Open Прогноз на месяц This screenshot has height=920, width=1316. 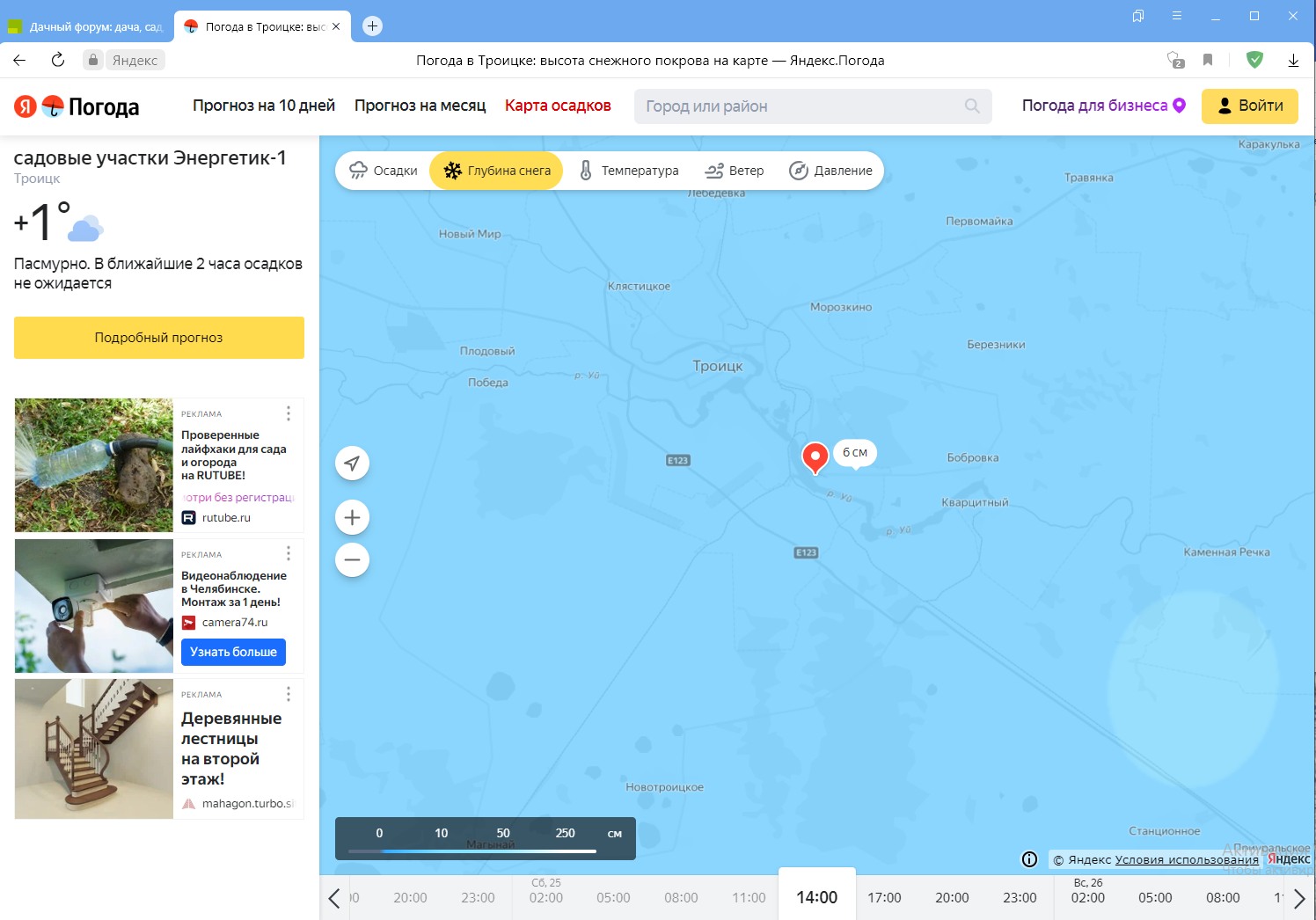tap(420, 106)
